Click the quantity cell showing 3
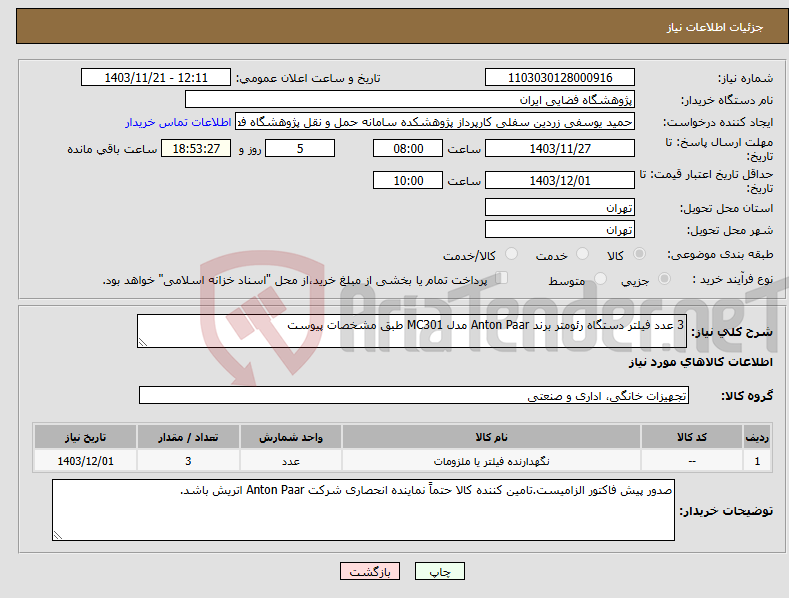789x598 pixels. click(188, 461)
